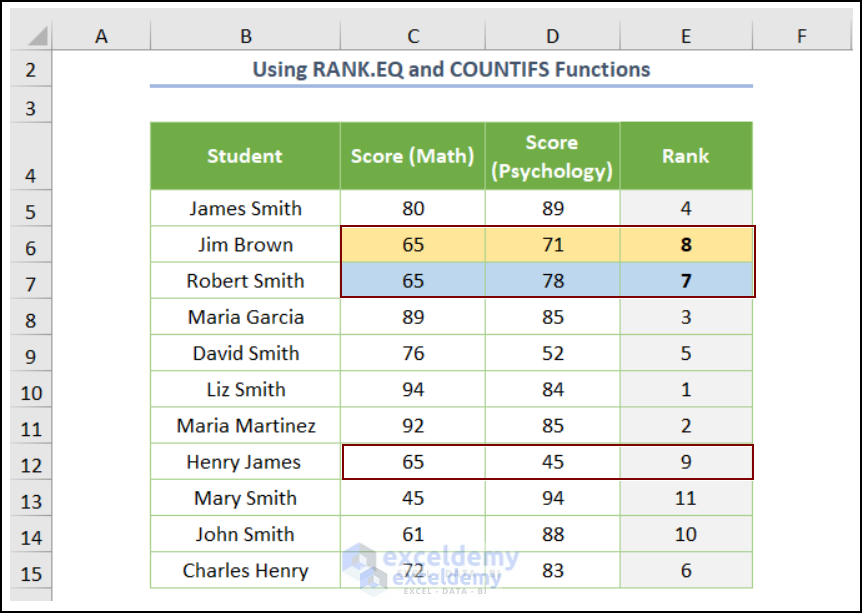Viewport: 862px width, 613px height.
Task: Select row 7 header
Action: 31,281
